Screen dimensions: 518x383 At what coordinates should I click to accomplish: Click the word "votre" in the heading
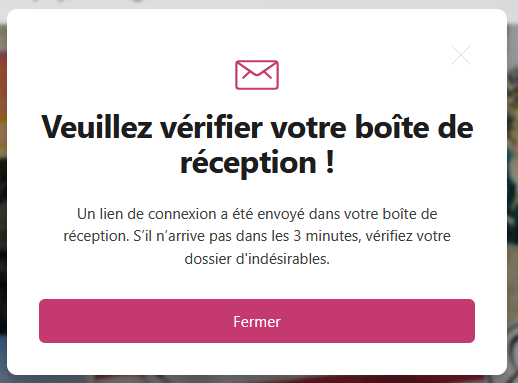pyautogui.click(x=308, y=129)
